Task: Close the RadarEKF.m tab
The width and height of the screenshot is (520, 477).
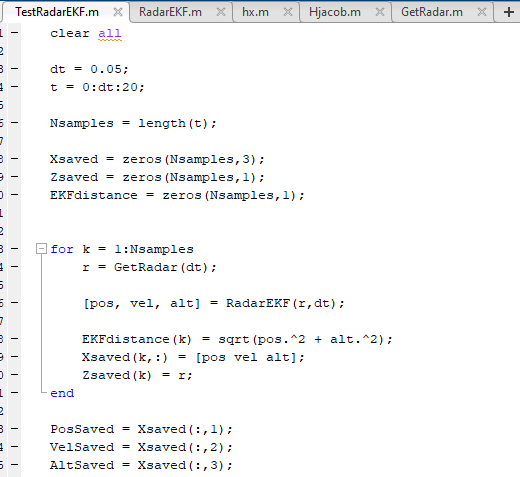Action: coord(221,12)
